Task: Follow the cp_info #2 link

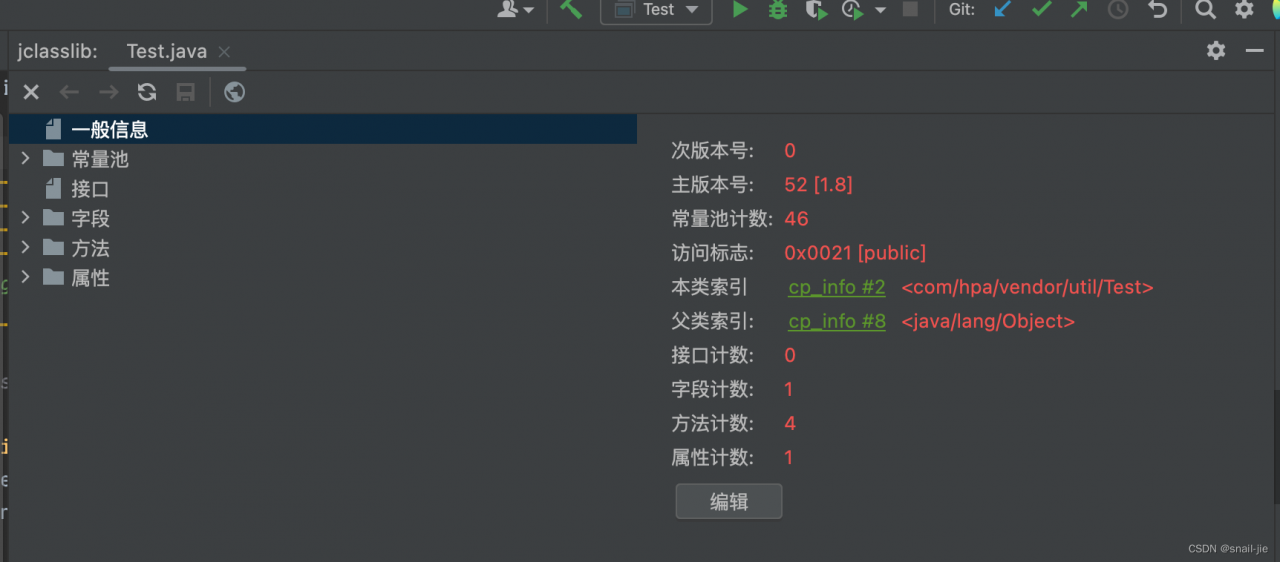Action: (x=837, y=287)
